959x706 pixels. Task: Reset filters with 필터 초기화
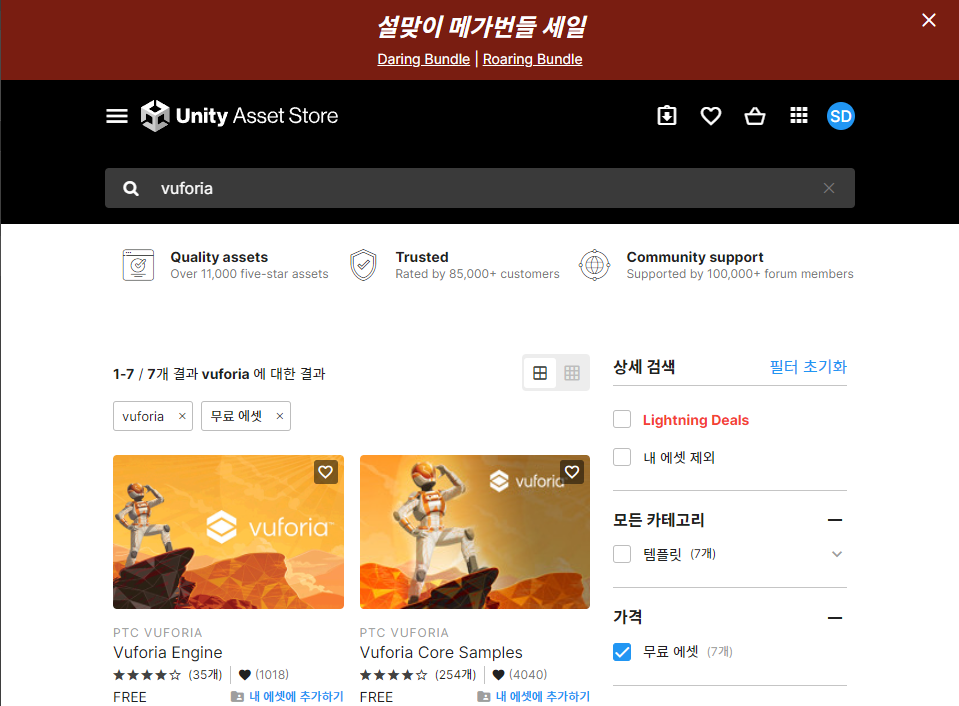(x=808, y=367)
